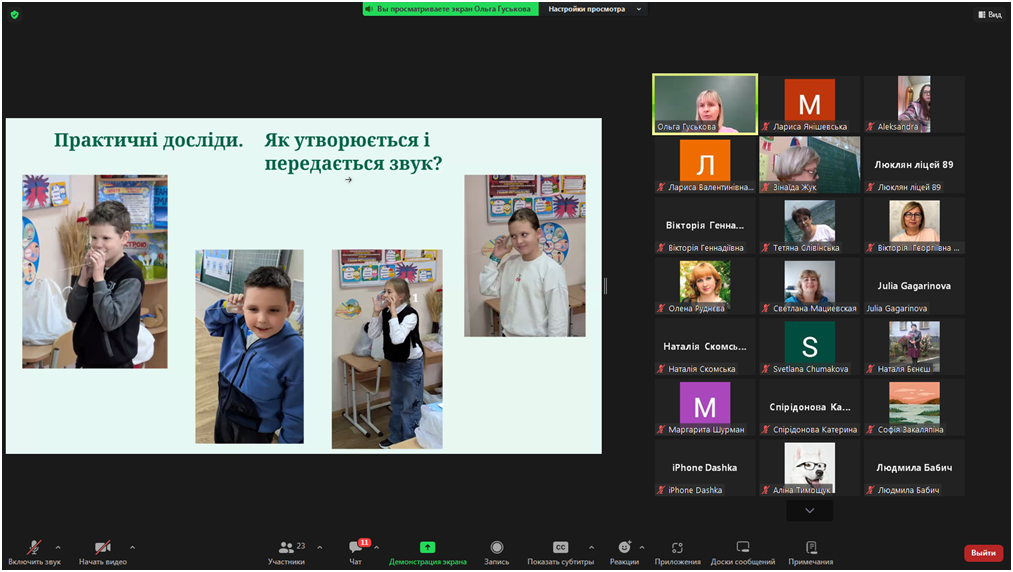1013x572 pixels.
Task: Toggle camera with Начать видео
Action: pyautogui.click(x=102, y=548)
